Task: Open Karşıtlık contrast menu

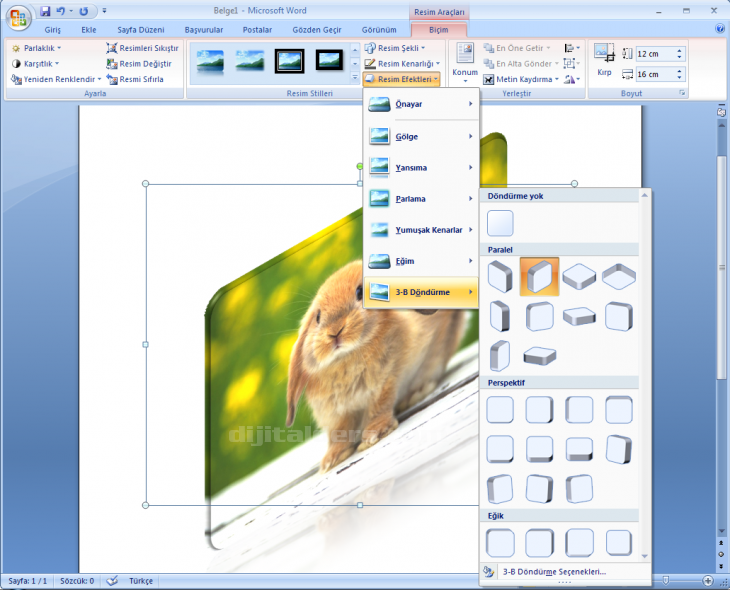Action: (35, 64)
